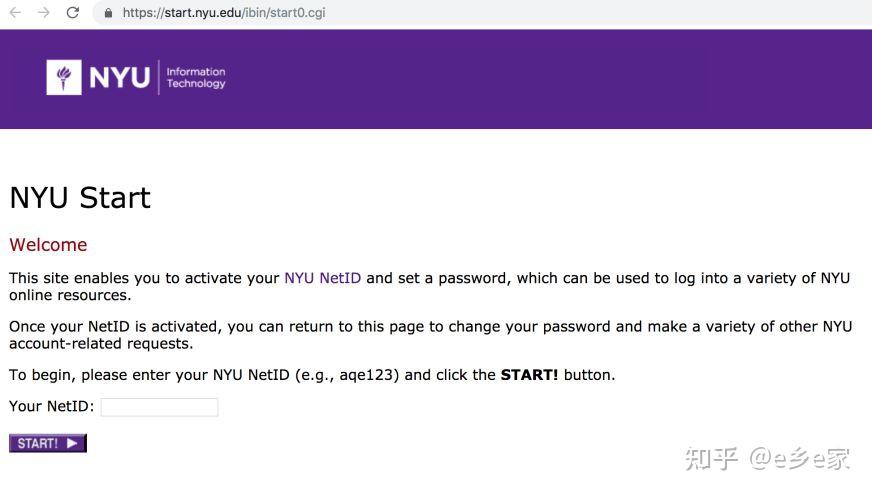Reload the page with the refresh icon
This screenshot has height=492, width=872.
tap(72, 13)
